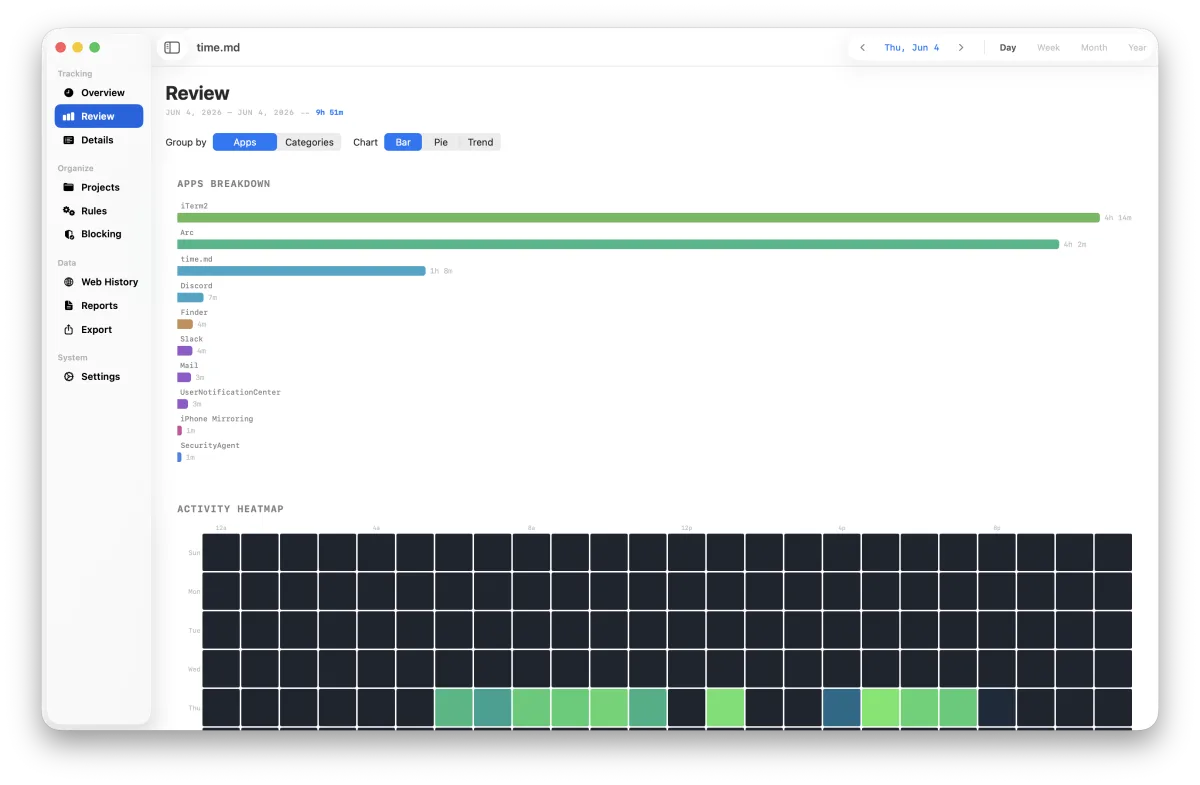The width and height of the screenshot is (1200, 785).
Task: Click the Rules icon in sidebar
Action: click(x=69, y=211)
